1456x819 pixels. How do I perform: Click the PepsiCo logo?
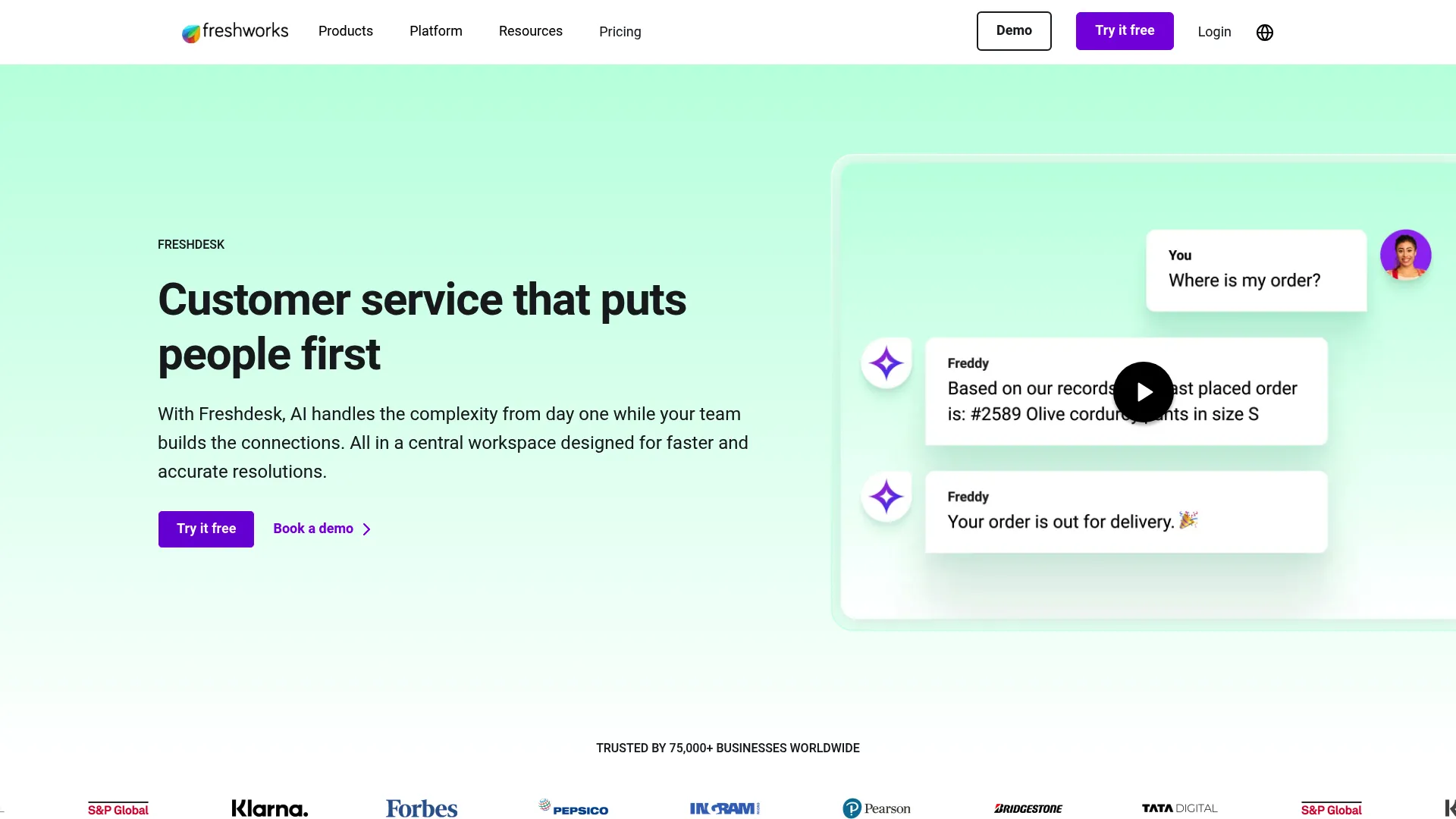[573, 808]
